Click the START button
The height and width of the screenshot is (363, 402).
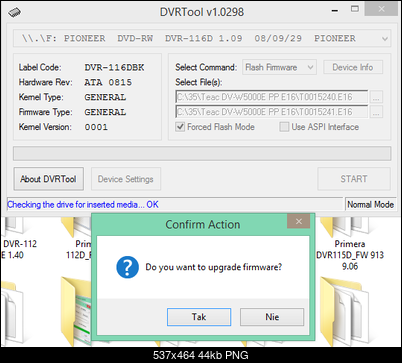[354, 179]
